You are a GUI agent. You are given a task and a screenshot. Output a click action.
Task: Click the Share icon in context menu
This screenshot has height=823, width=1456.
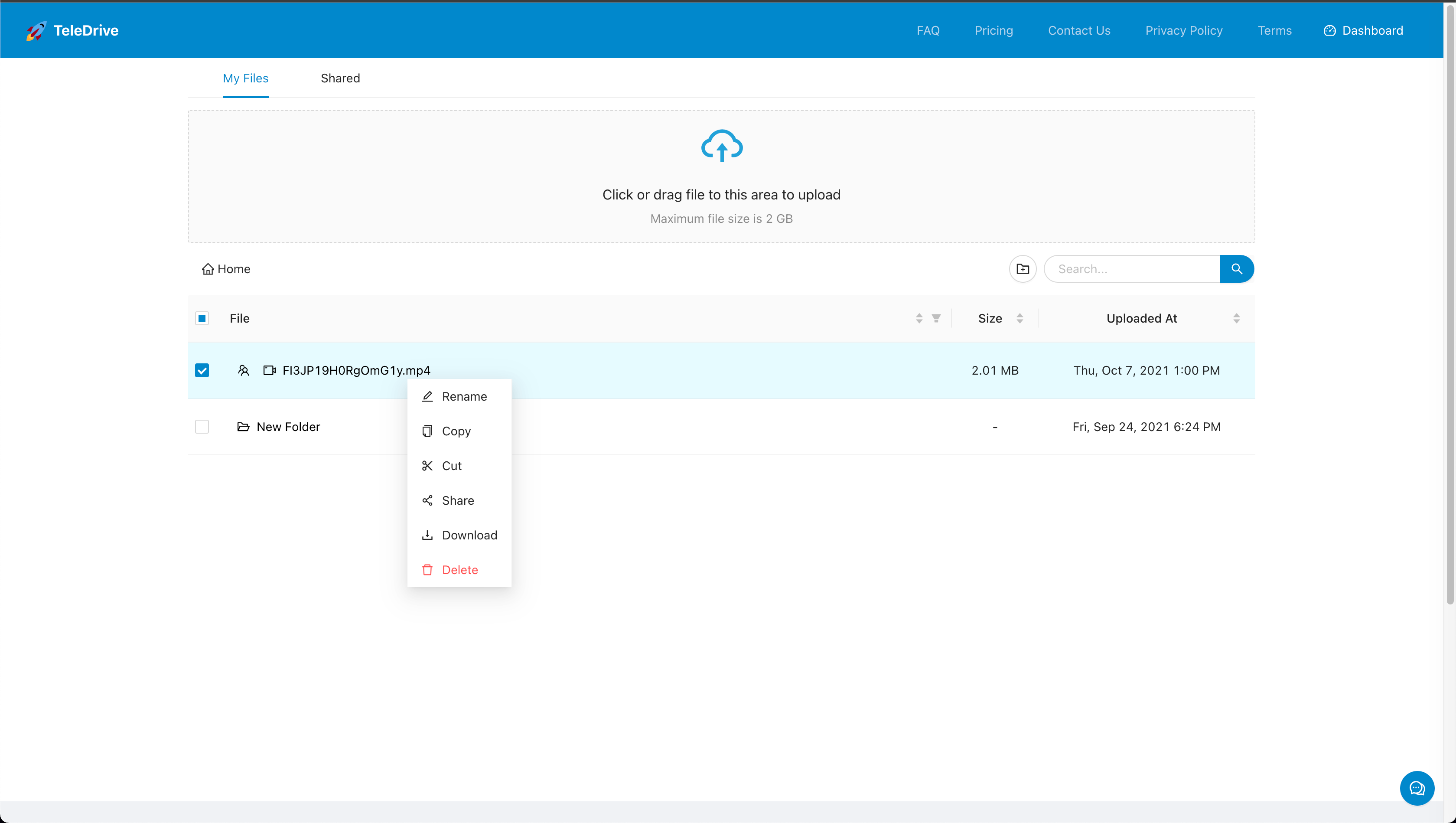[427, 500]
